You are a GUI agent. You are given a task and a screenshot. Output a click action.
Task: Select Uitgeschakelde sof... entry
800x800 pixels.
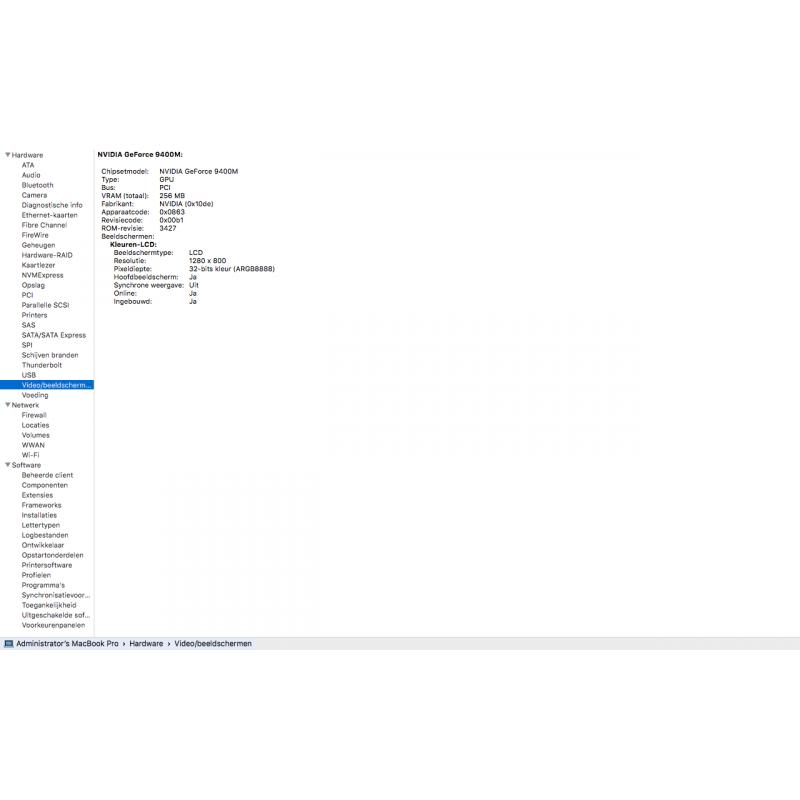click(x=56, y=615)
